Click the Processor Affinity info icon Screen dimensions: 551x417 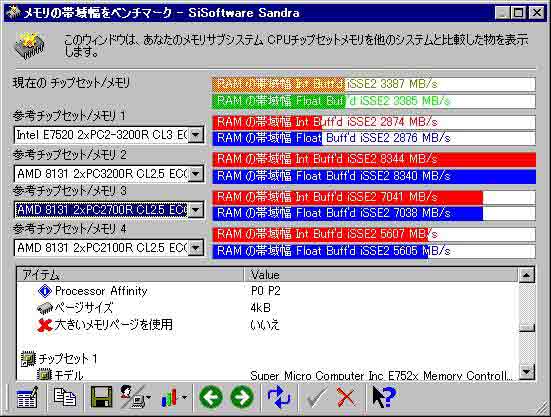coord(45,291)
